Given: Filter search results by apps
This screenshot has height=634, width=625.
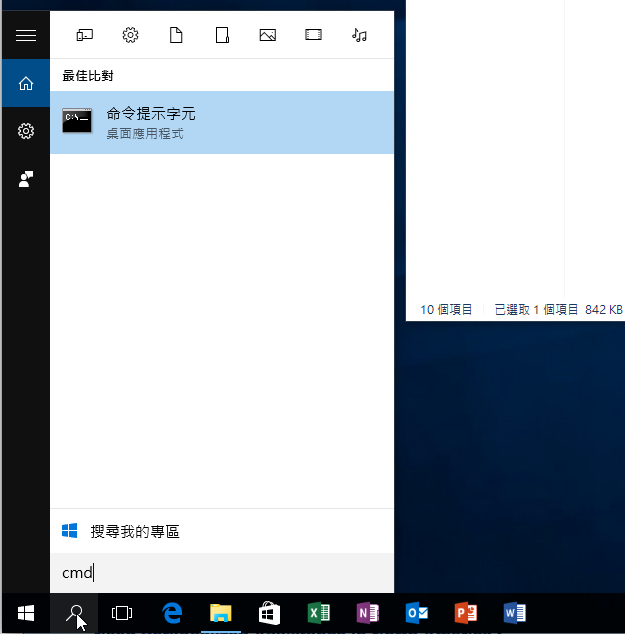Looking at the screenshot, I should (x=84, y=35).
